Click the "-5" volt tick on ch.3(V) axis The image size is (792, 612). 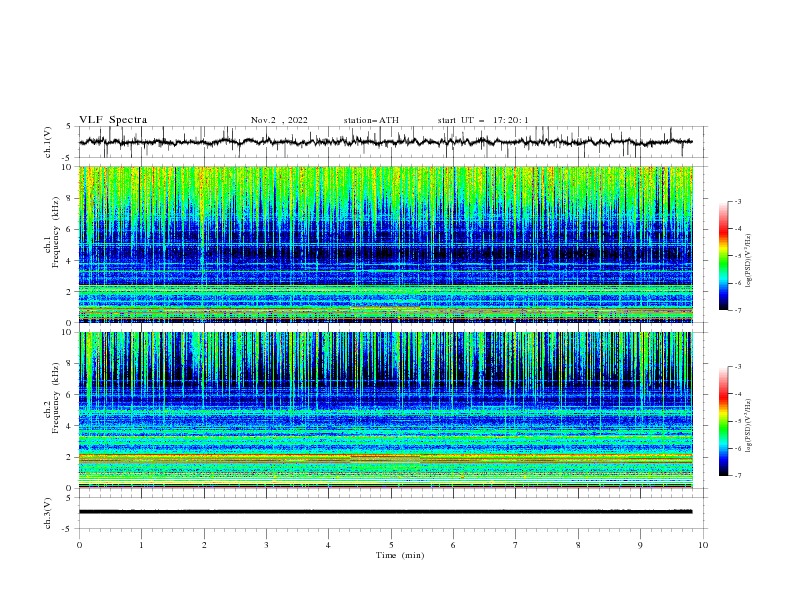(x=68, y=529)
